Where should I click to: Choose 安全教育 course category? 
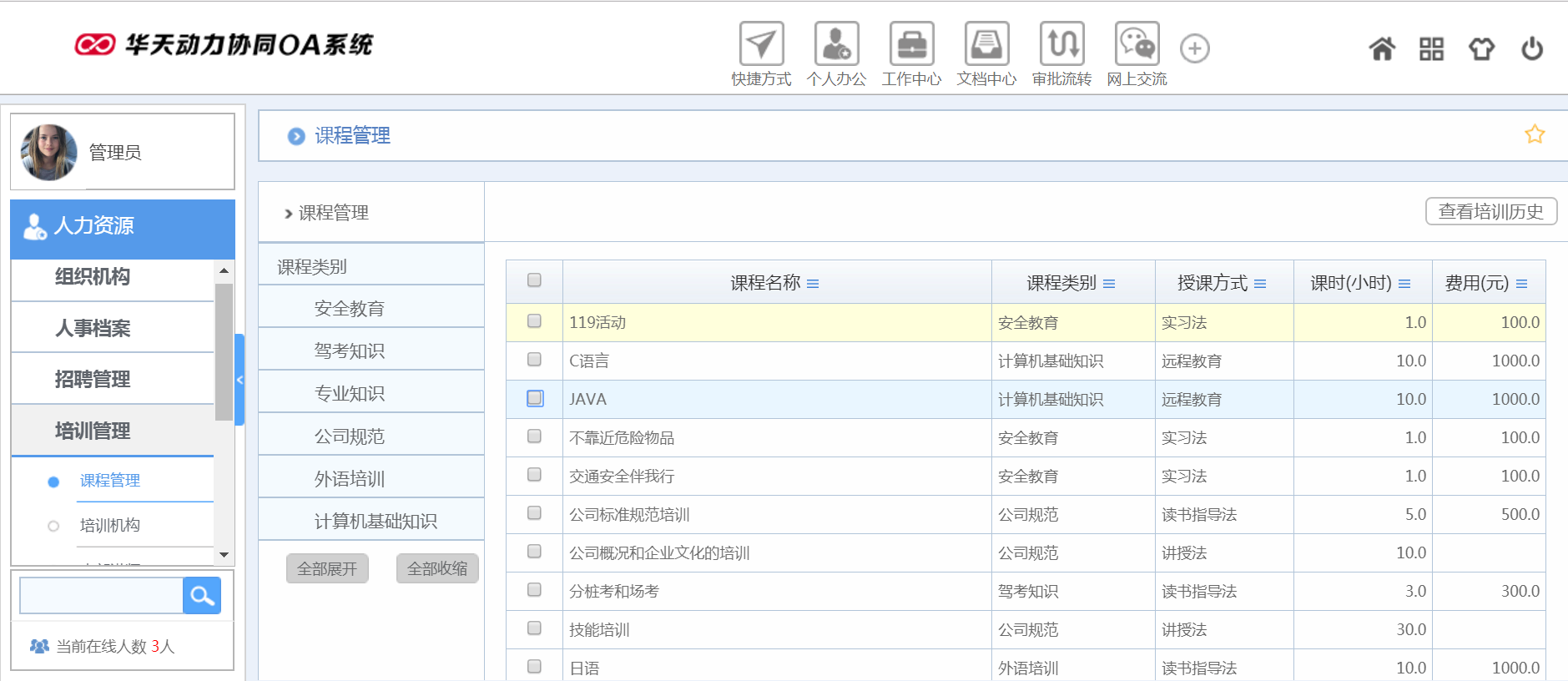coord(349,309)
